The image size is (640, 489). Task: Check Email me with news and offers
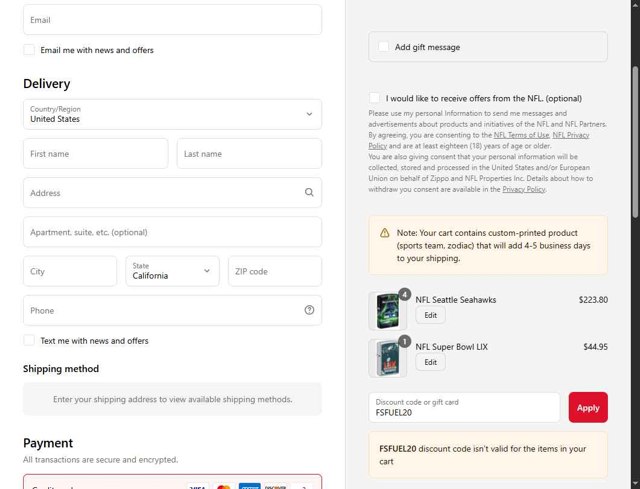[29, 50]
